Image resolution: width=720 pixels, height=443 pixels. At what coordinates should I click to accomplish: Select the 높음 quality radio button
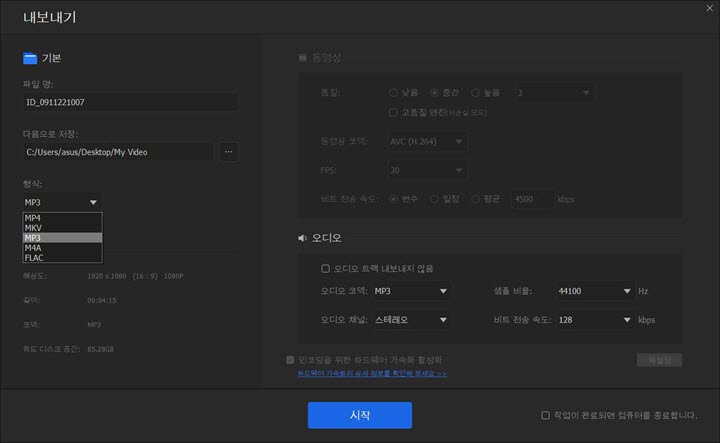476,93
